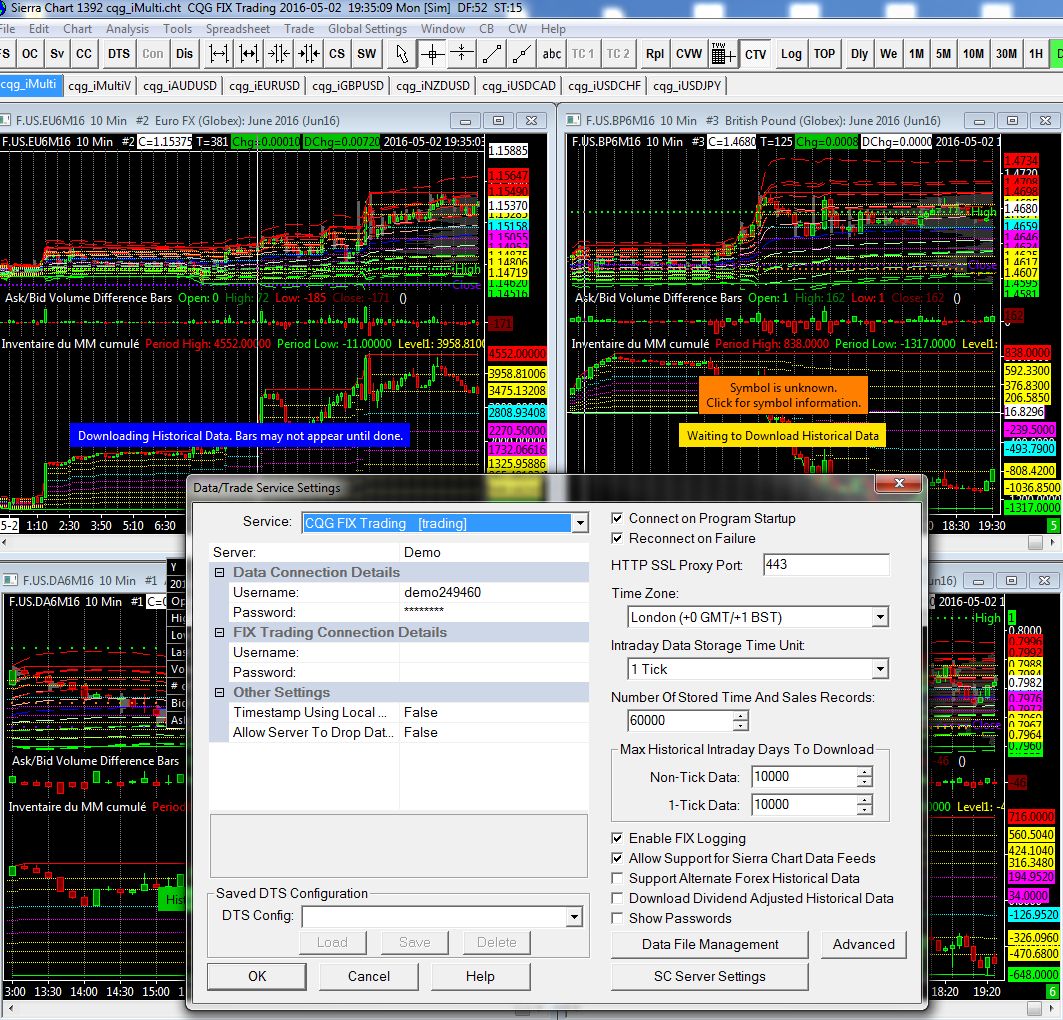Click the Data File Management button
The width and height of the screenshot is (1063, 1020).
710,944
